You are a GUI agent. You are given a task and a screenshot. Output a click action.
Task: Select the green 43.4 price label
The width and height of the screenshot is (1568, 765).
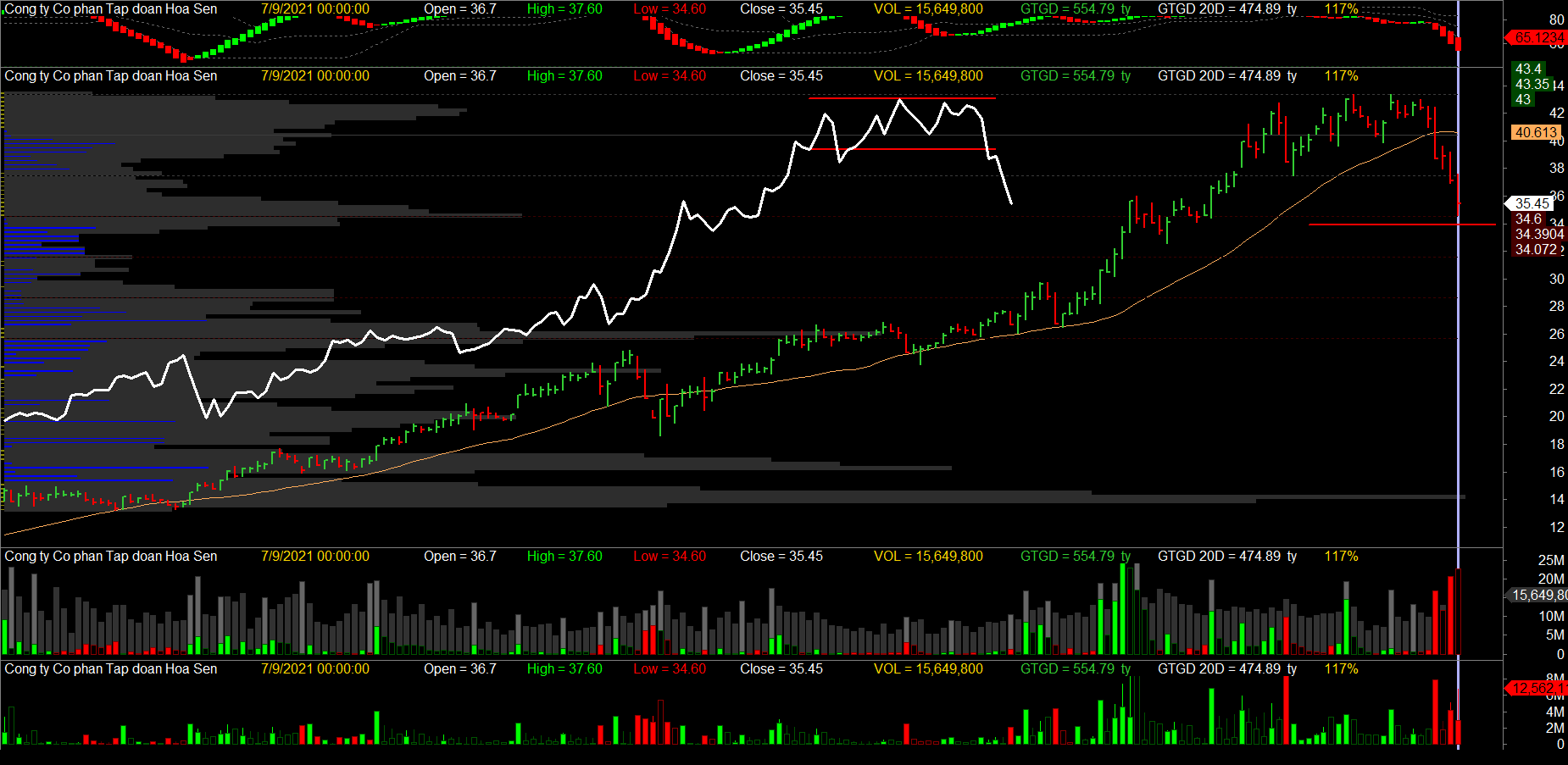(1528, 69)
